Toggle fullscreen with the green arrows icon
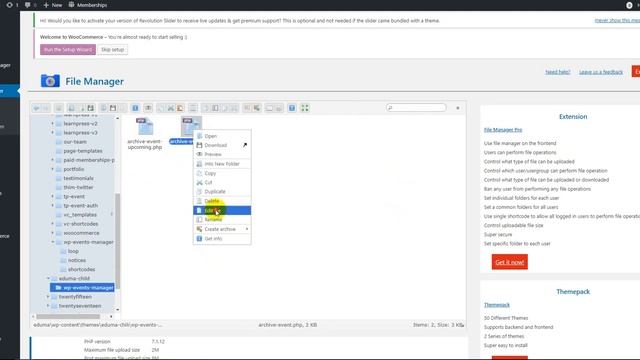 point(305,108)
